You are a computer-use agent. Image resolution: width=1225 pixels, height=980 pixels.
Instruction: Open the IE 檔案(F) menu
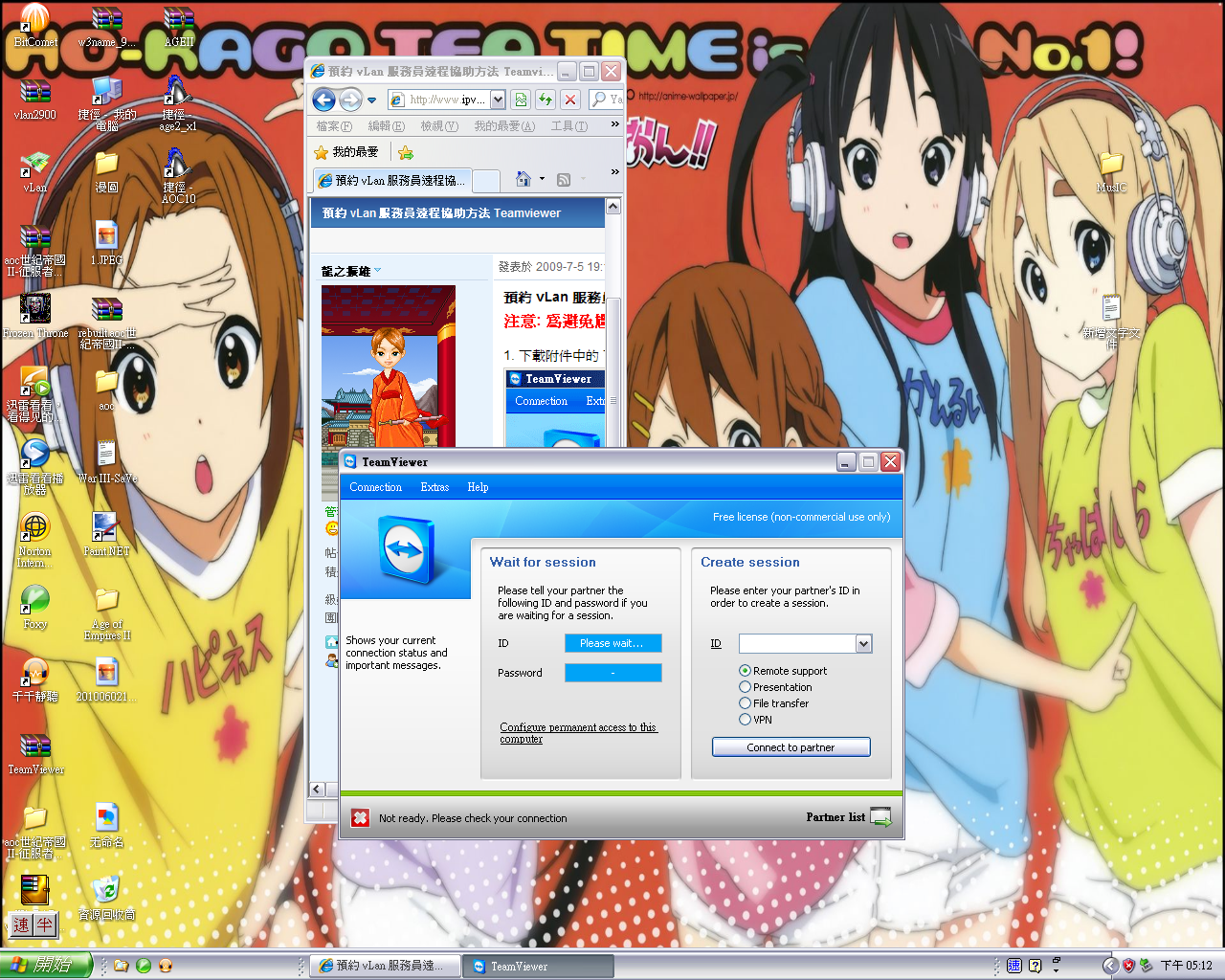[334, 126]
